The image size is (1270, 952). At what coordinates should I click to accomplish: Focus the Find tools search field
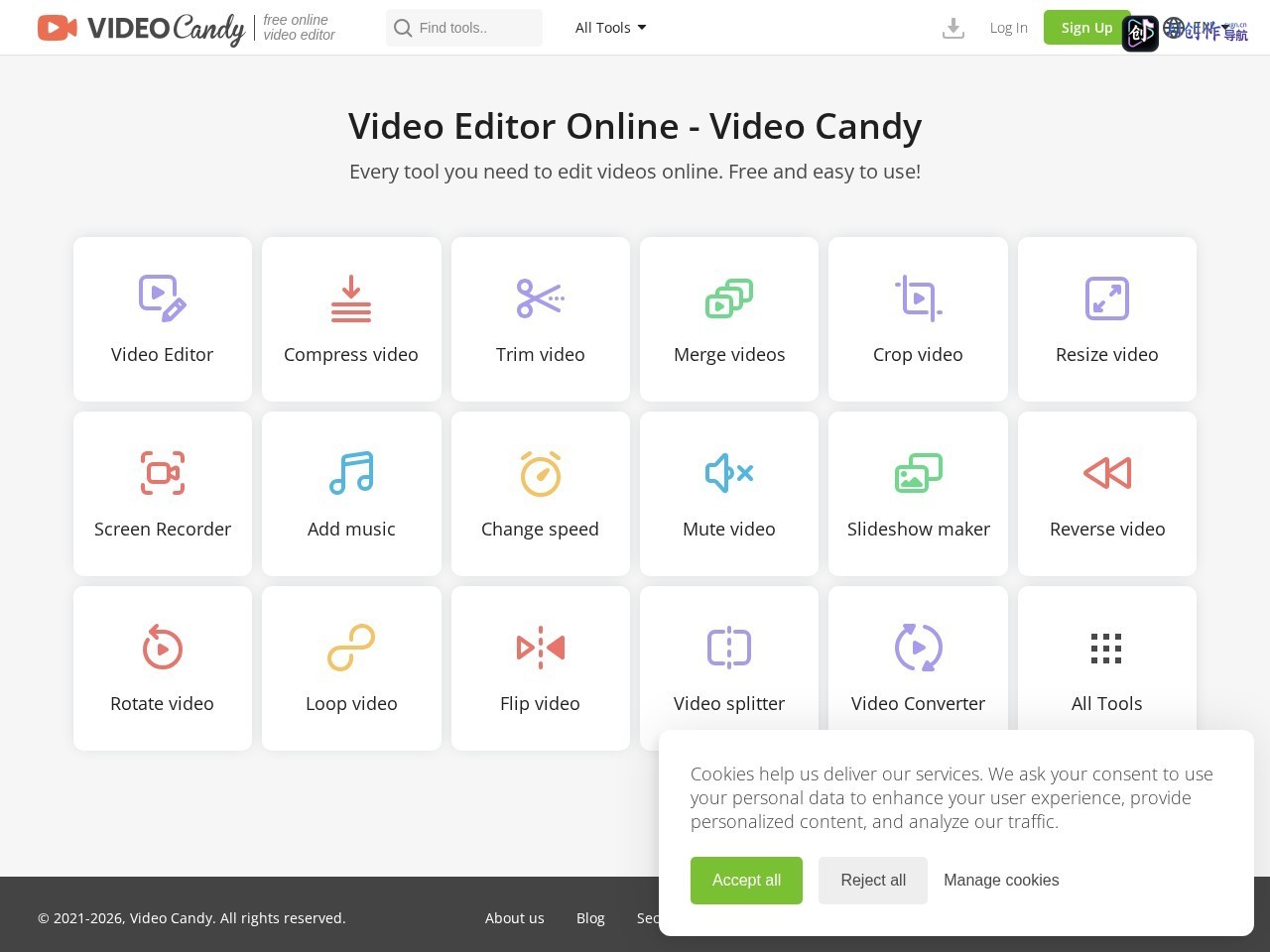pos(464,28)
